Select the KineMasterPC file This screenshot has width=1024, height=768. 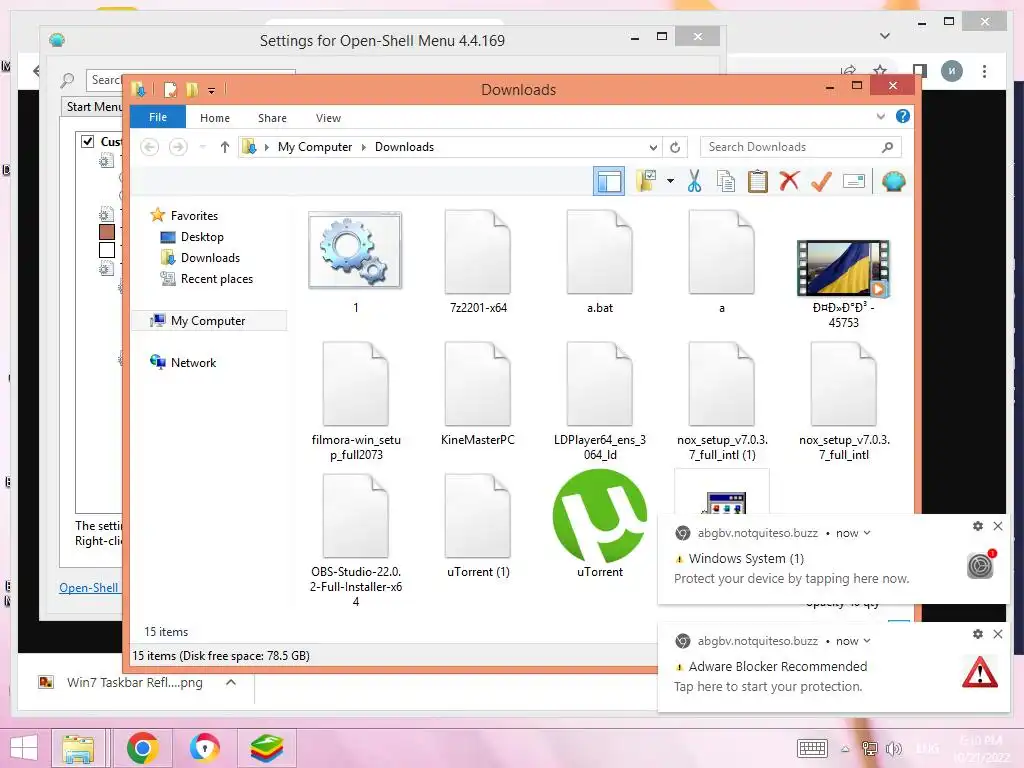pos(478,394)
